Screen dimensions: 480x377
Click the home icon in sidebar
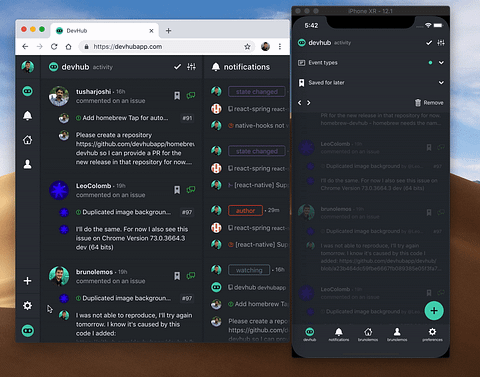[27, 140]
